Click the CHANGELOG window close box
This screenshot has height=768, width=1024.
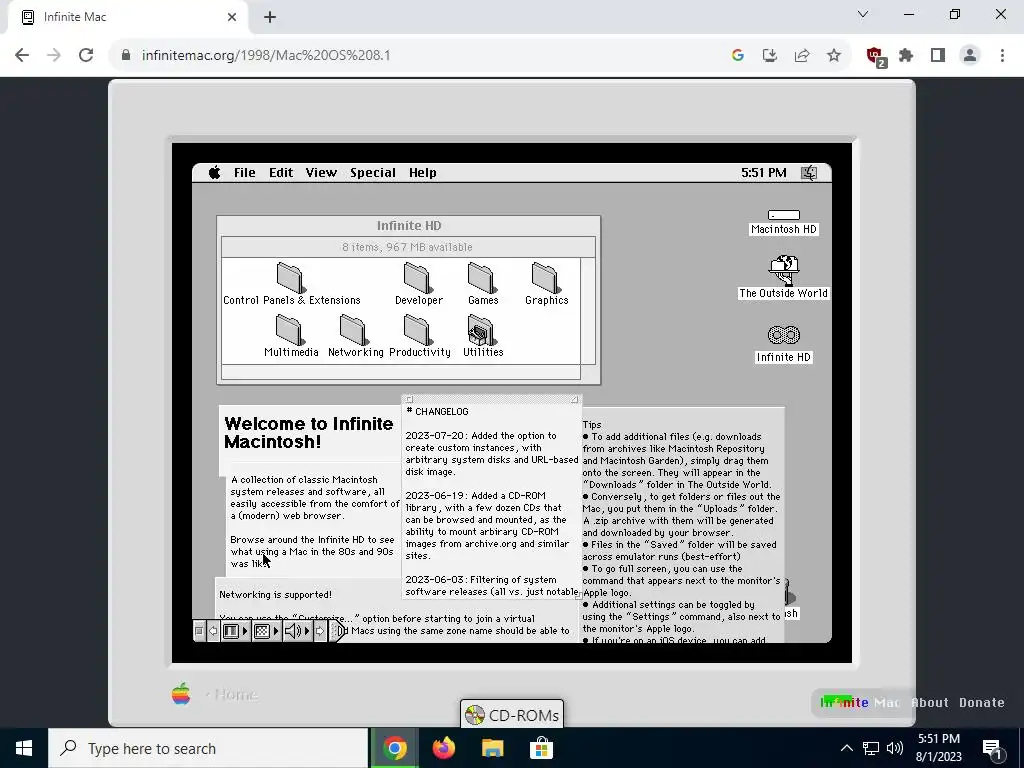click(409, 399)
